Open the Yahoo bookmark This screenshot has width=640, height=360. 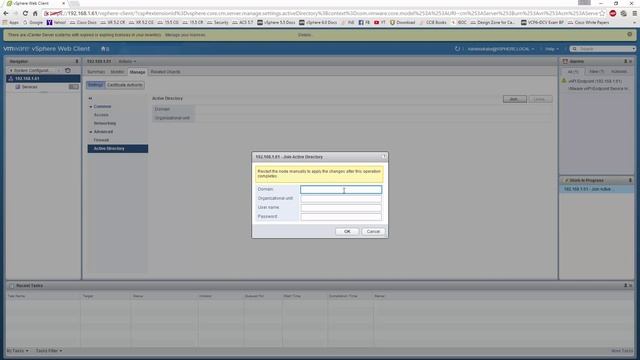tap(56, 22)
